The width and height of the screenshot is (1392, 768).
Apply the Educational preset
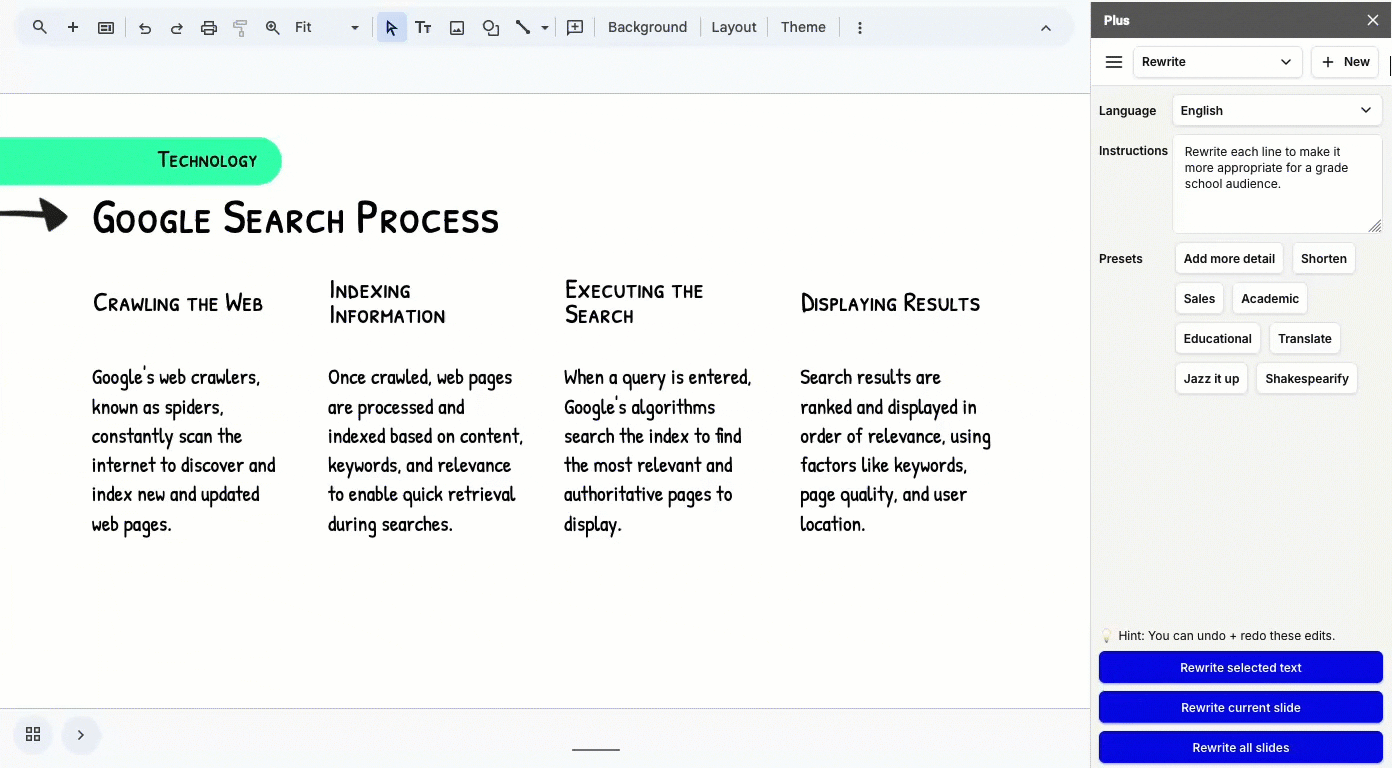point(1217,339)
